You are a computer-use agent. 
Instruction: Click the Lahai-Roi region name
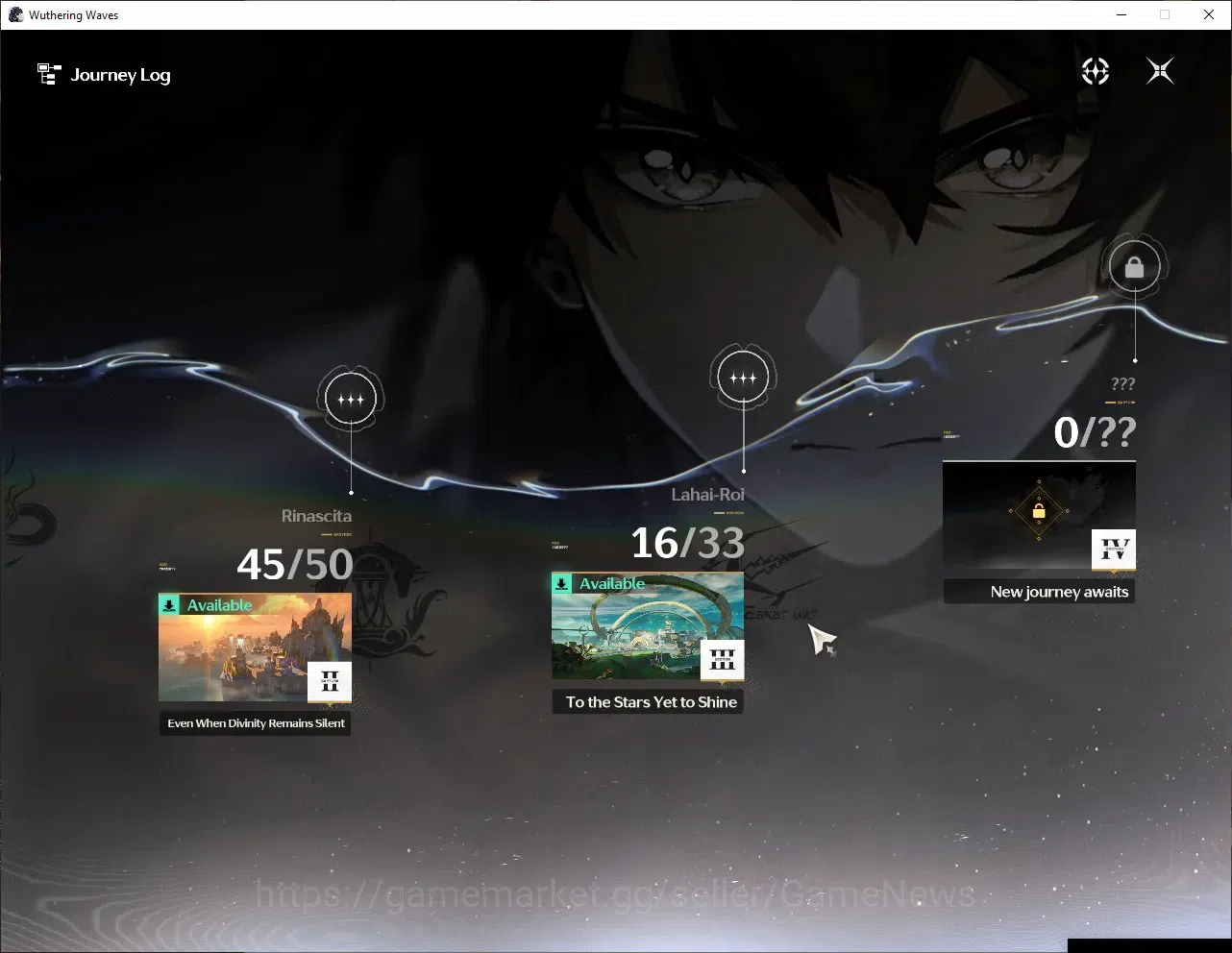tap(708, 495)
